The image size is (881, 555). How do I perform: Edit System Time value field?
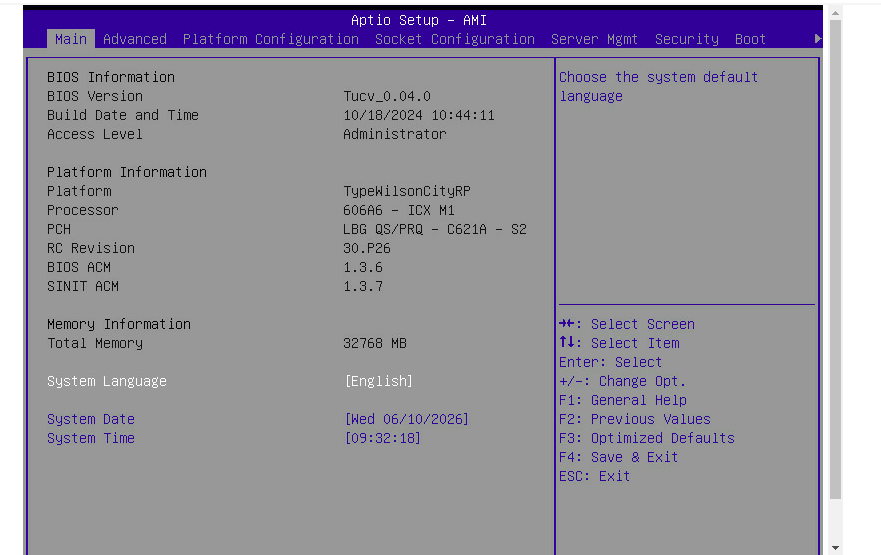383,438
